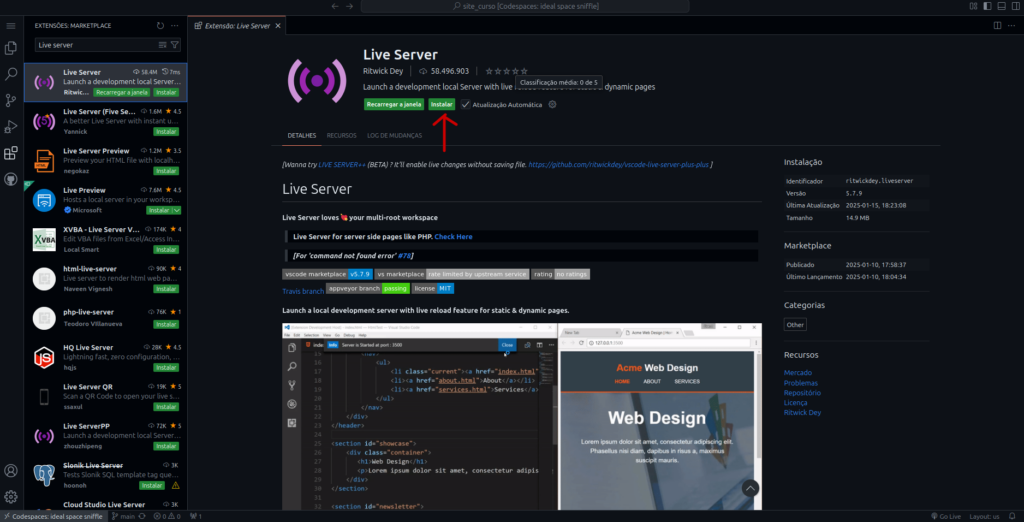The height and width of the screenshot is (522, 1024).
Task: Install Live Server (Five Server) from list
Action: 166,131
